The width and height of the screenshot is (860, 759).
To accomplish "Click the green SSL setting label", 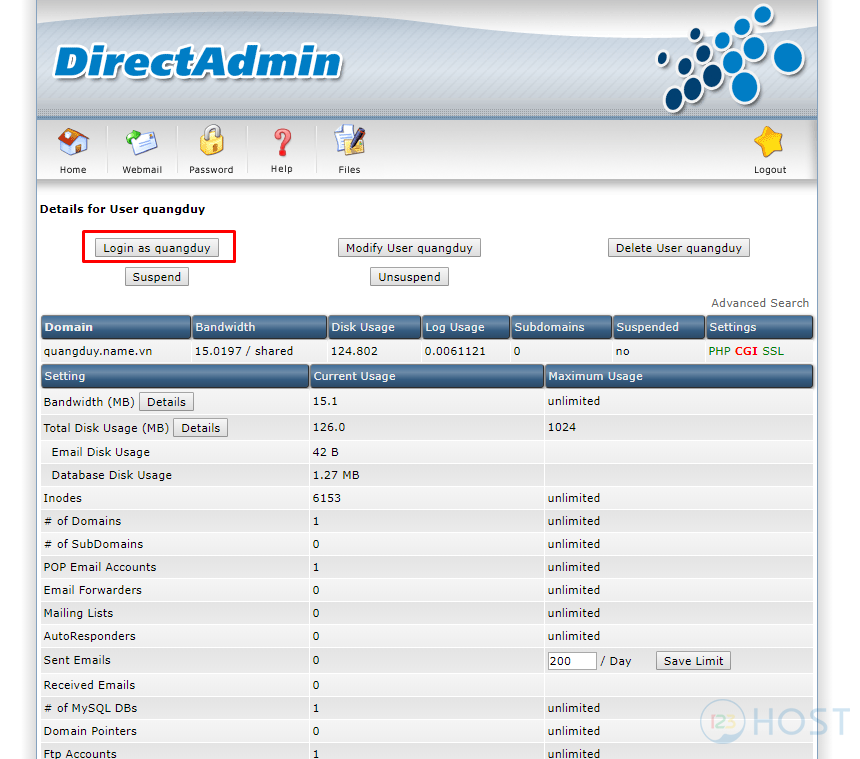I will pyautogui.click(x=773, y=351).
